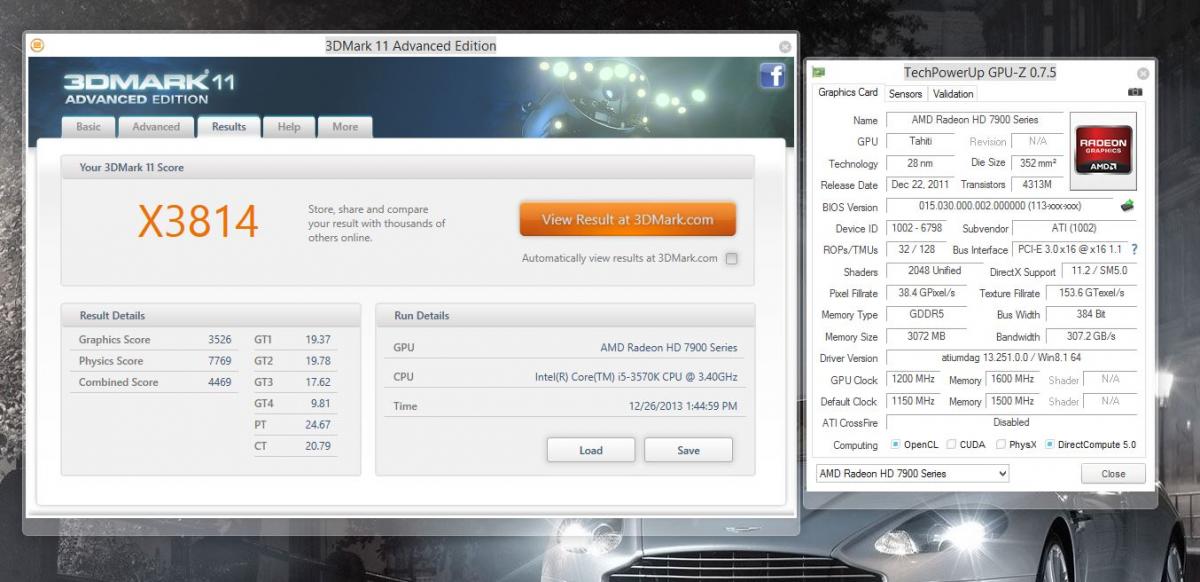Click the Memory 1600 MHz field
This screenshot has width=1200, height=582.
(x=1013, y=380)
